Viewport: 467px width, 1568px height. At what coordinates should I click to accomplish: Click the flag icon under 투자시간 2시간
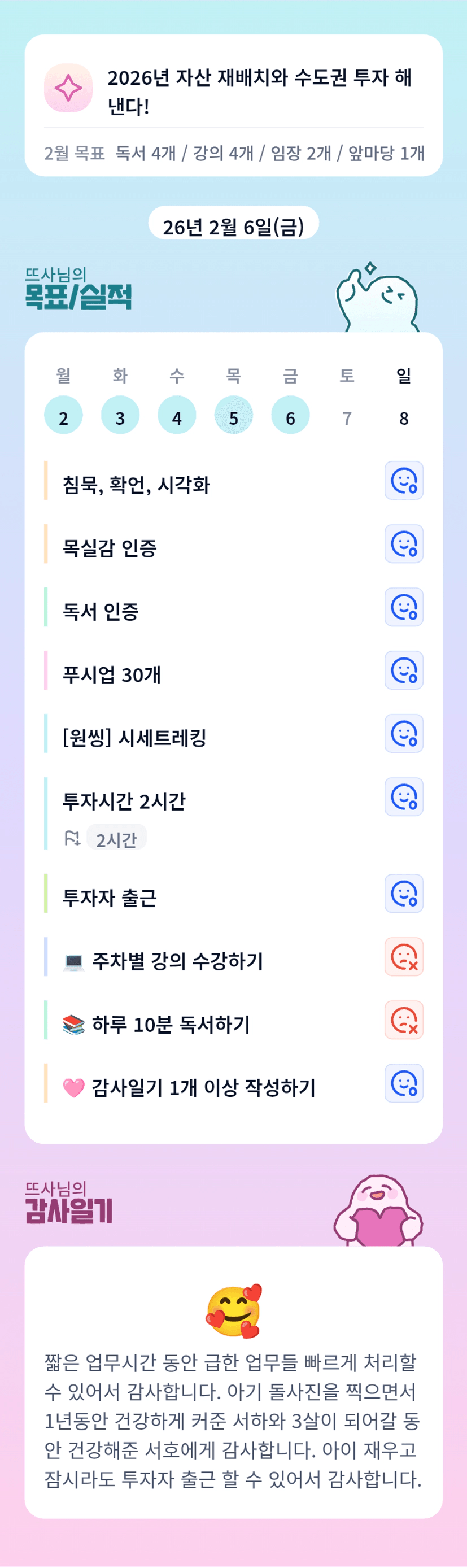tap(72, 839)
